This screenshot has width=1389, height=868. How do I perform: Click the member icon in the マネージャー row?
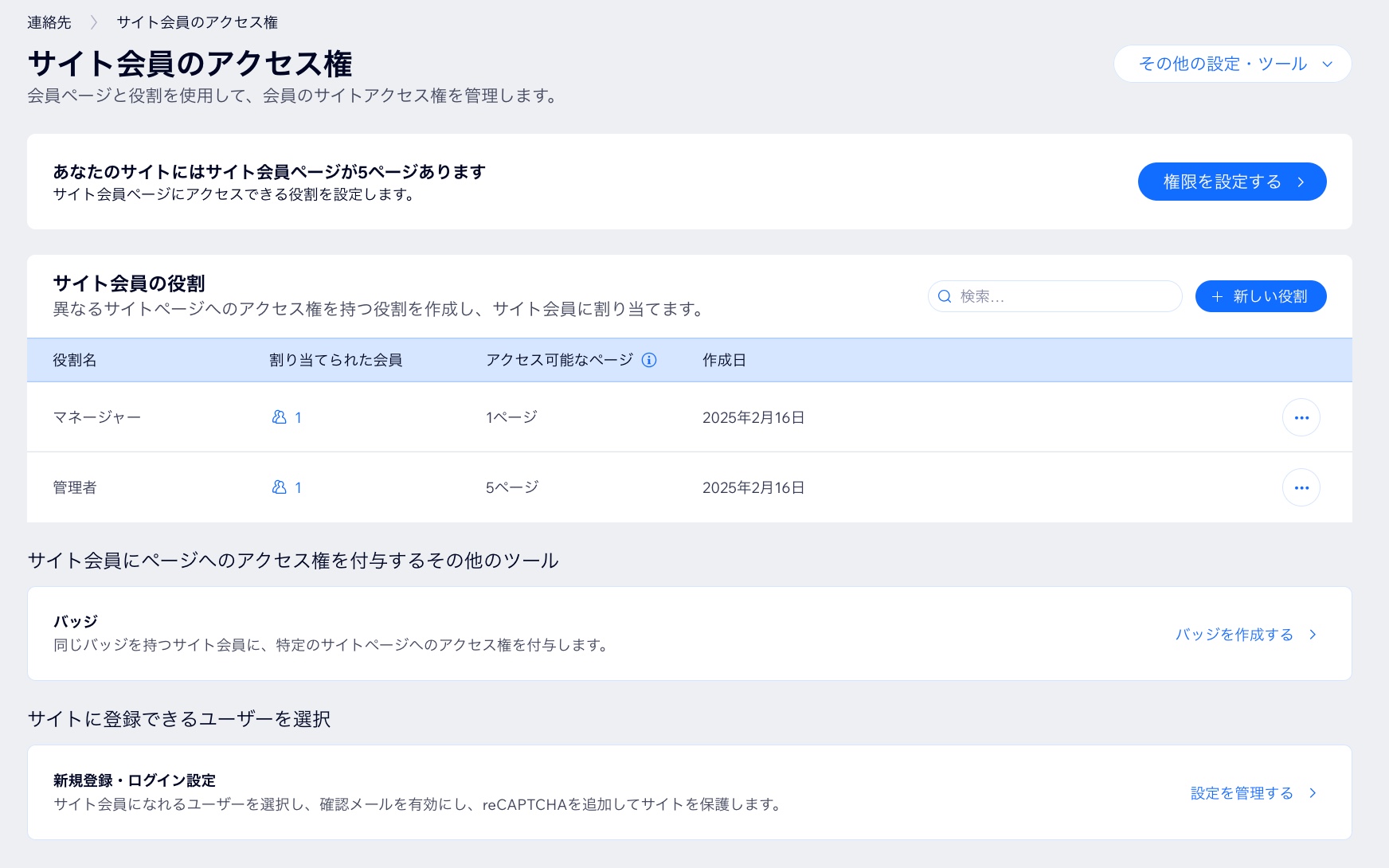[x=280, y=416]
